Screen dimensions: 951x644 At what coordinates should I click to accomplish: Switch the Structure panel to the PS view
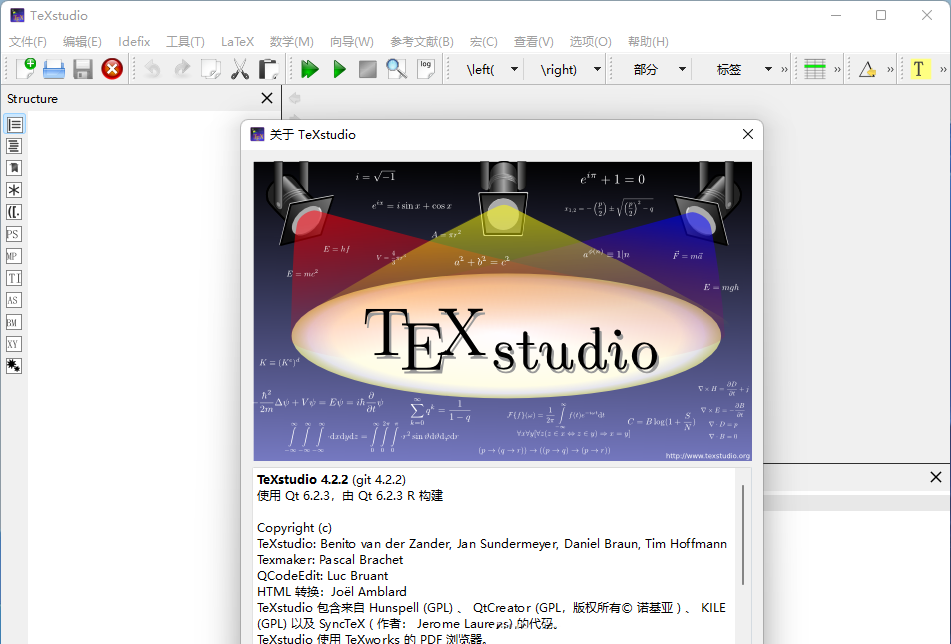pyautogui.click(x=14, y=233)
